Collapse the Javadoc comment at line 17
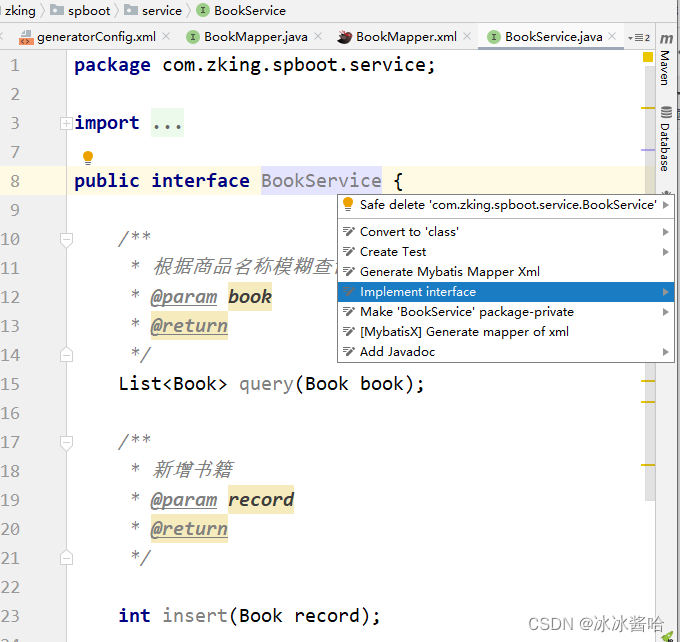Image resolution: width=680 pixels, height=642 pixels. click(x=66, y=443)
